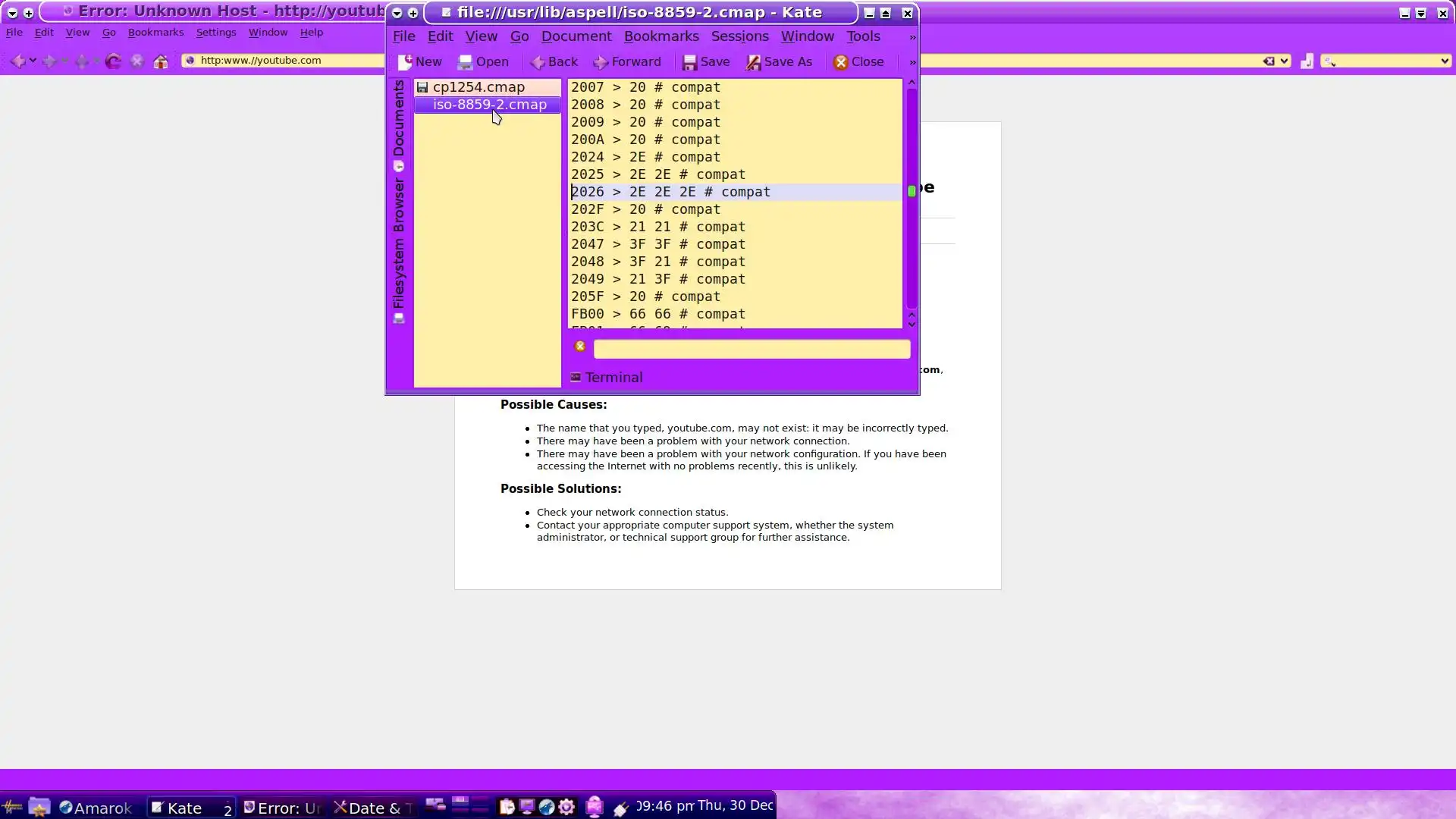
Task: Click the orange clear icon beside command line
Action: click(x=580, y=347)
